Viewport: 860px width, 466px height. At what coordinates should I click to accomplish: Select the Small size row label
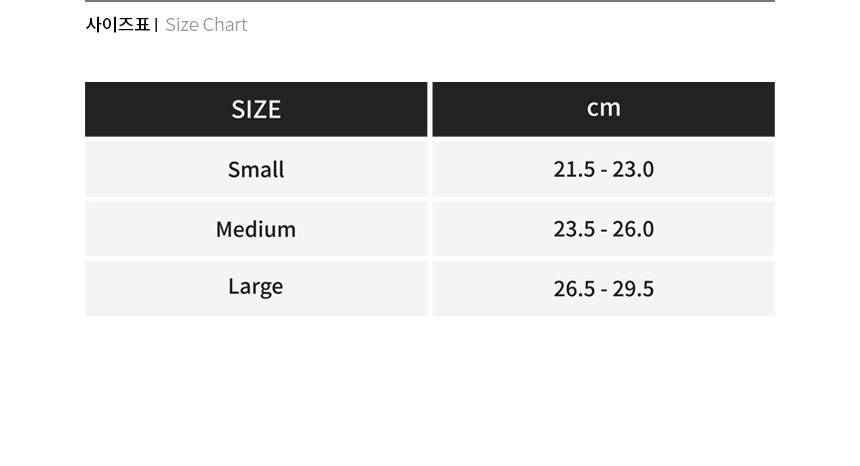click(256, 169)
